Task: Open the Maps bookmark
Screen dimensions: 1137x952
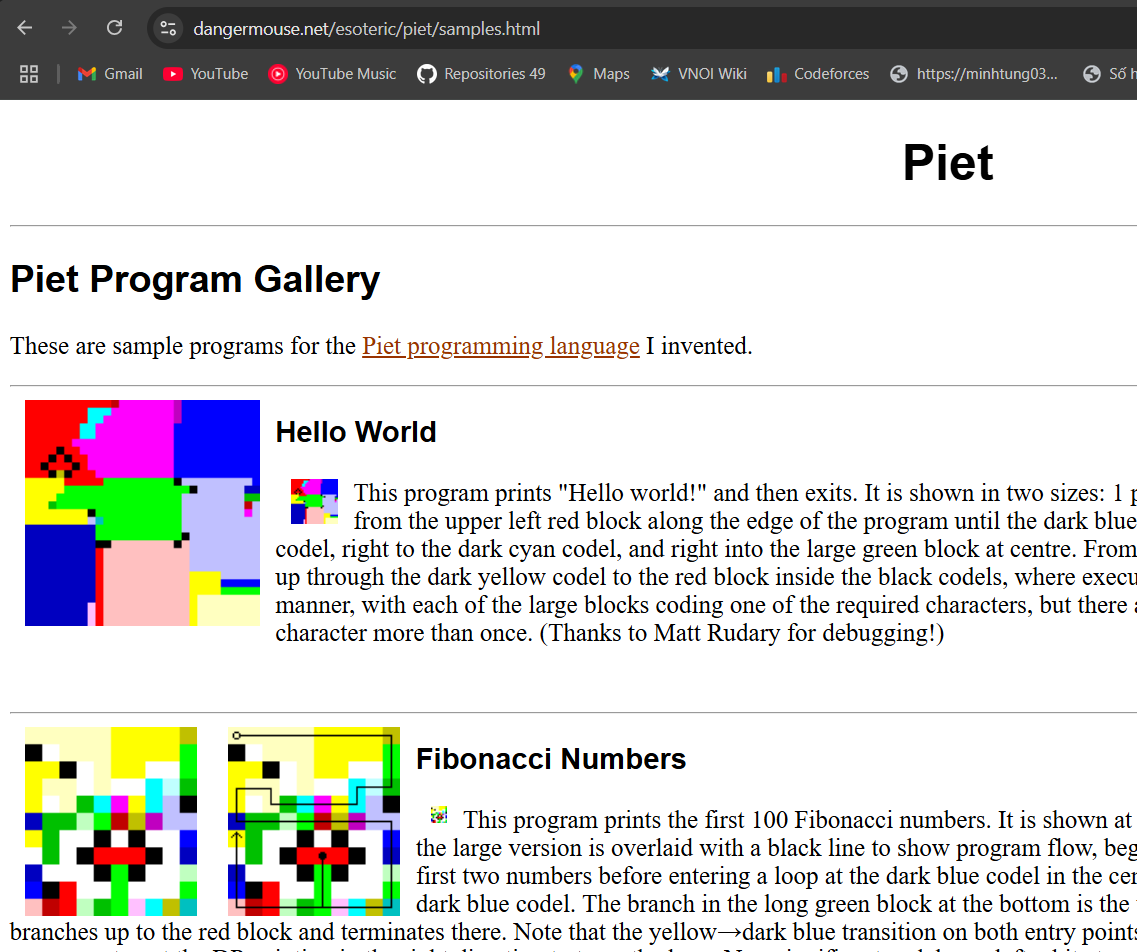Action: coord(599,74)
